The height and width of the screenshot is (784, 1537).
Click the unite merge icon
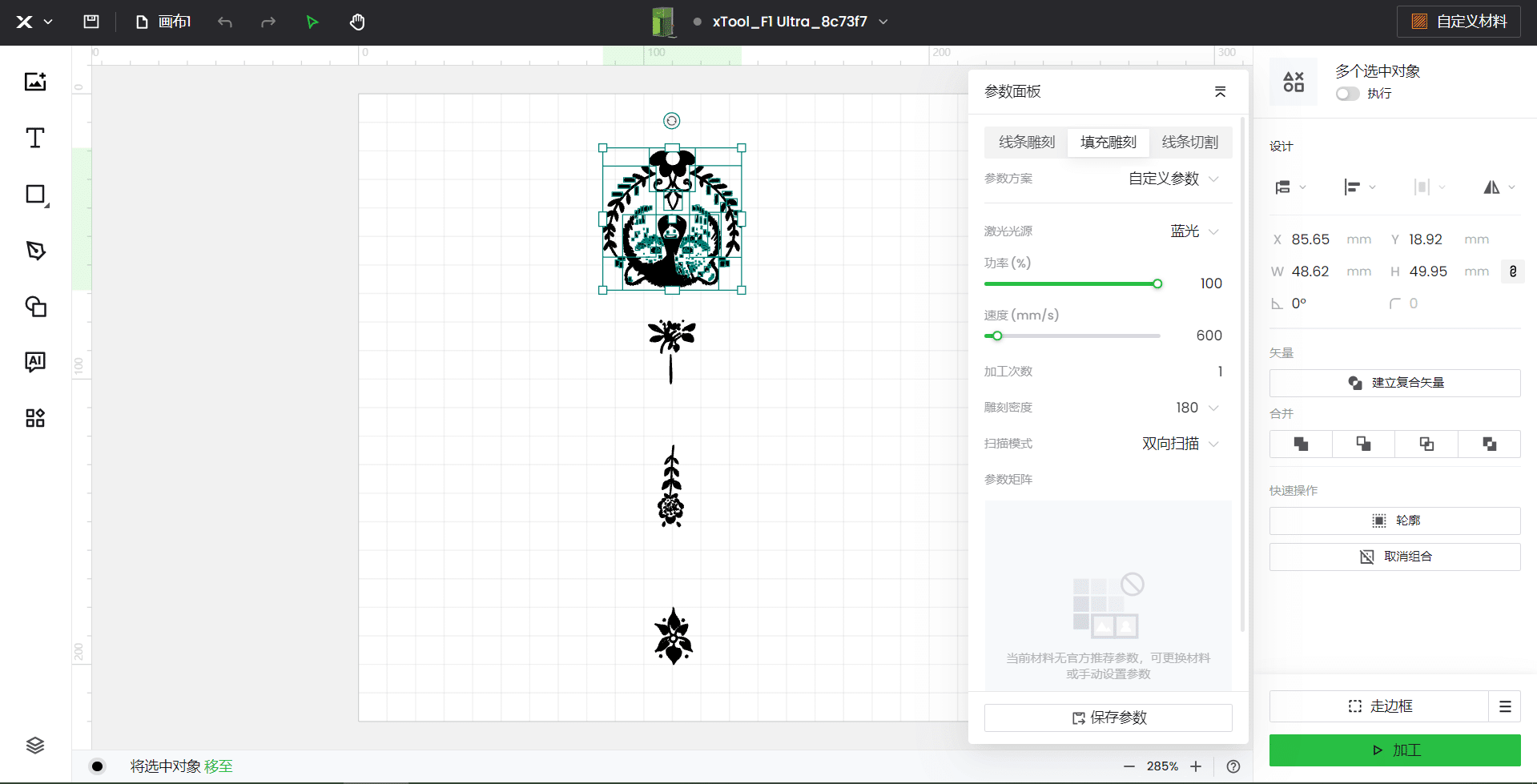(x=1301, y=444)
